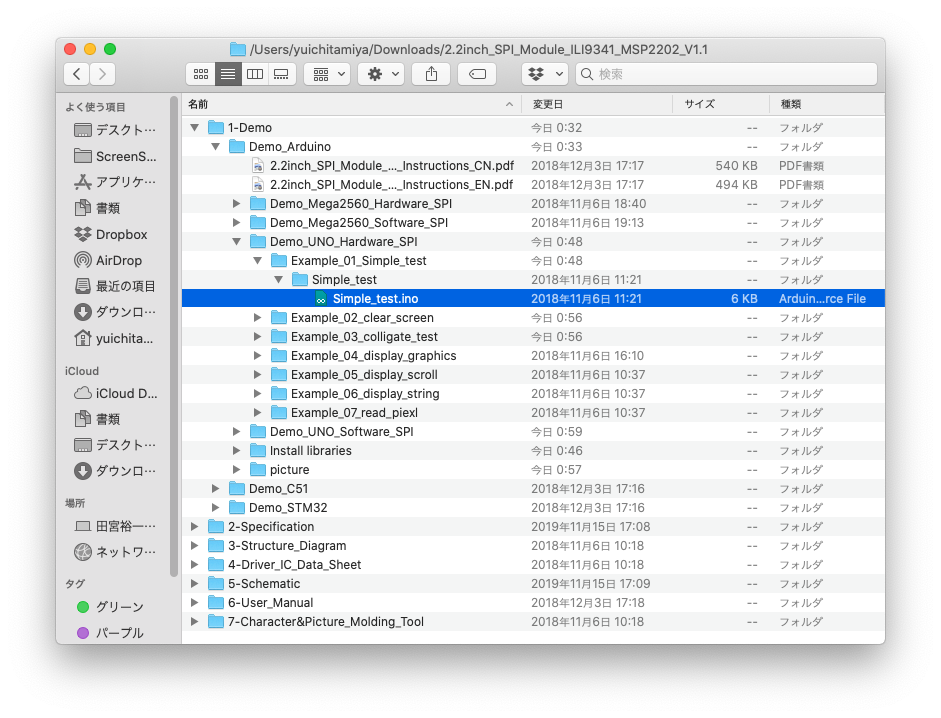The width and height of the screenshot is (941, 718).
Task: Switch to icon view mode
Action: coord(201,74)
